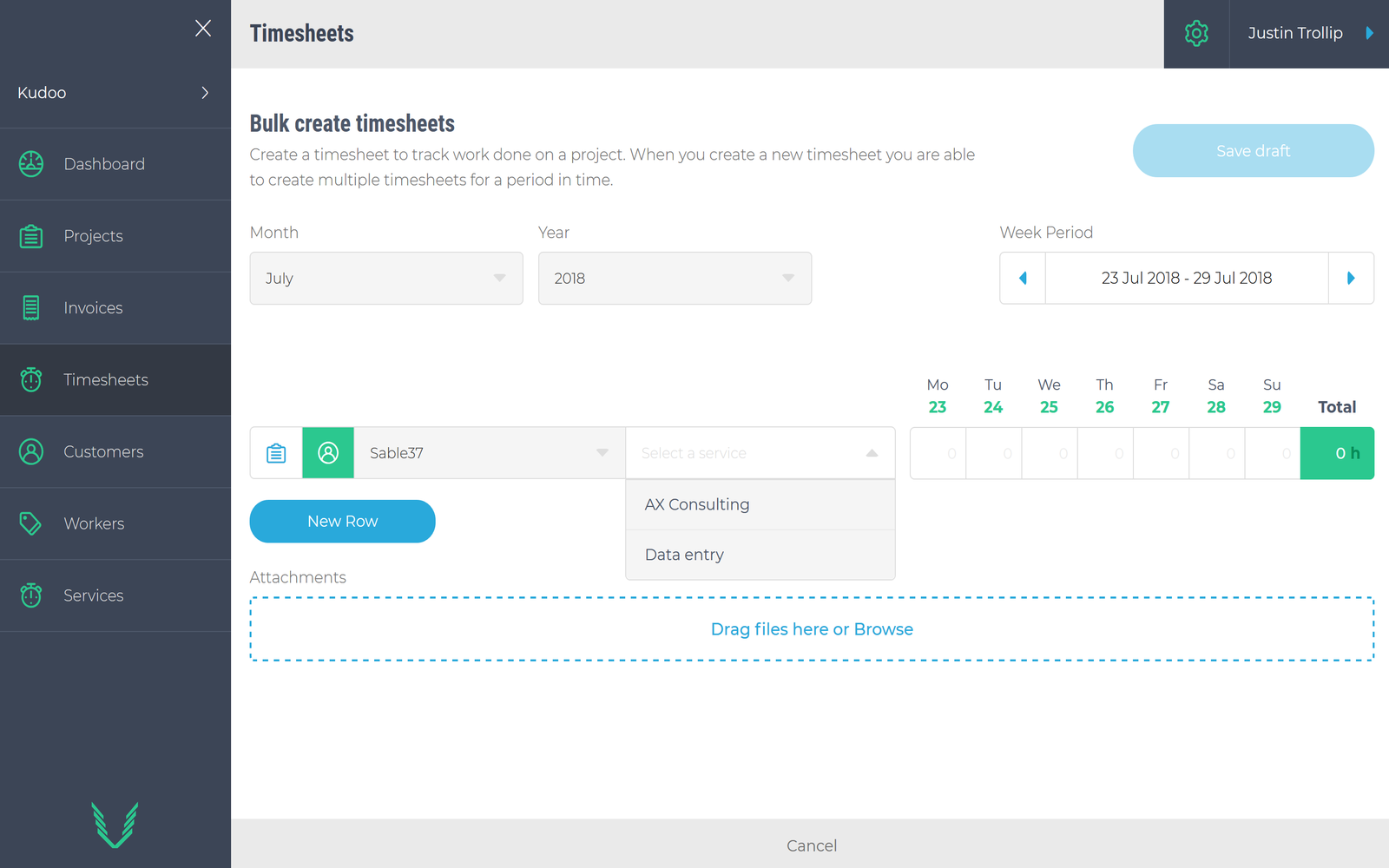Click the 0 h total cell

pyautogui.click(x=1337, y=453)
